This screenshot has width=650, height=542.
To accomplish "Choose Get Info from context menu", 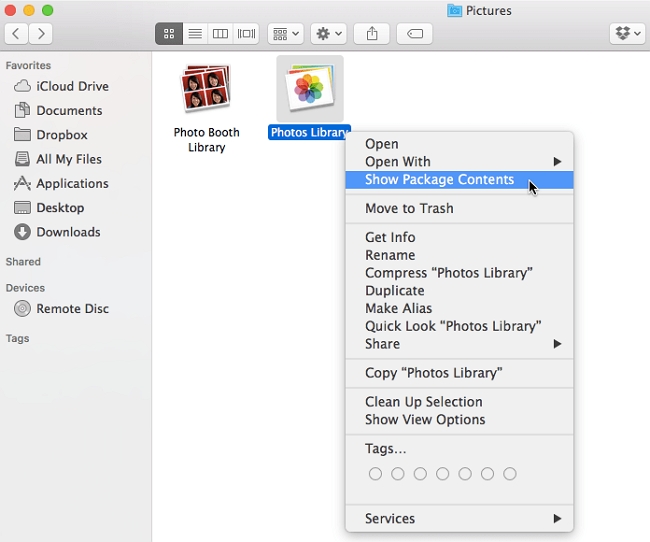I will click(459, 237).
